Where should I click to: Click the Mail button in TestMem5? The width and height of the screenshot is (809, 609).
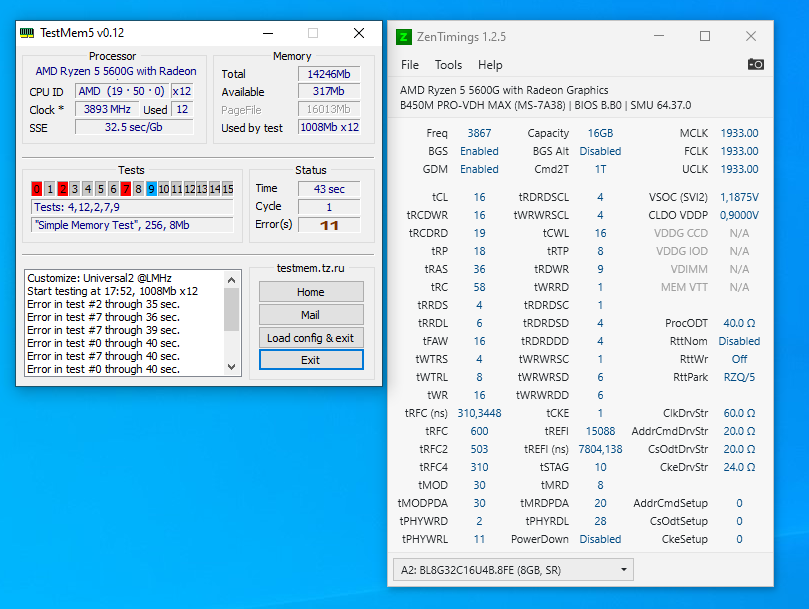(x=311, y=315)
